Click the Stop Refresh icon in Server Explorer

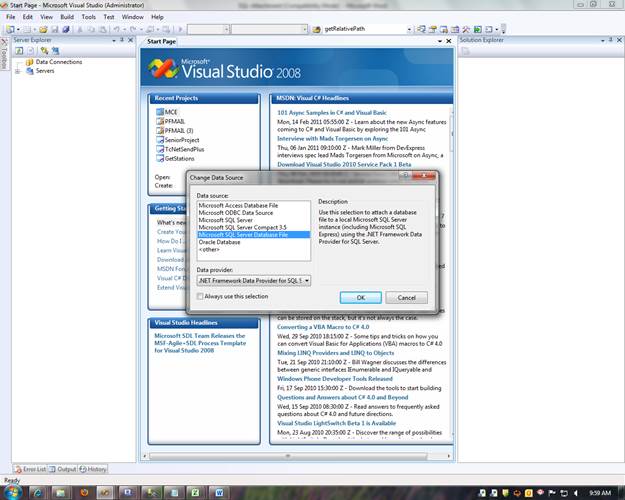[31, 51]
